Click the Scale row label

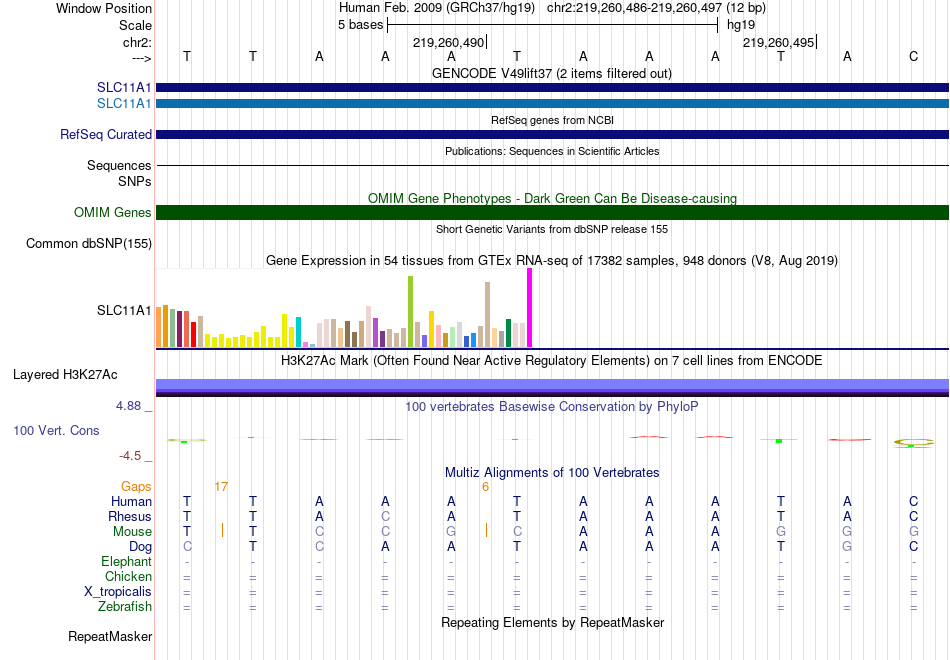click(135, 25)
